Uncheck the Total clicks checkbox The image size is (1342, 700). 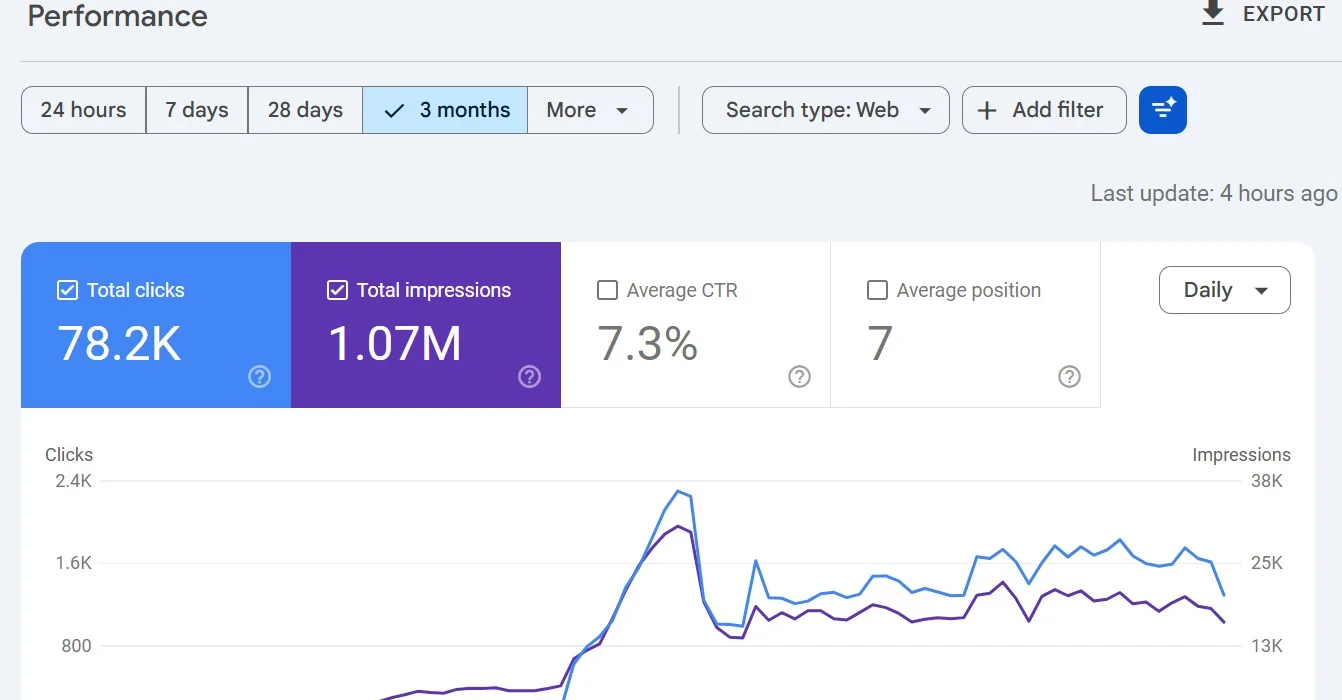coord(67,290)
